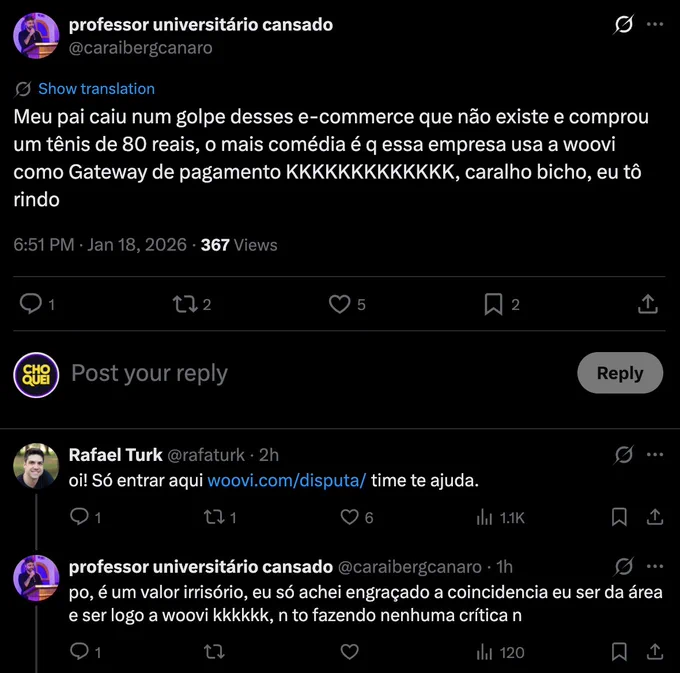The height and width of the screenshot is (673, 680).
Task: Open the 367 Views count
Action: coord(239,245)
